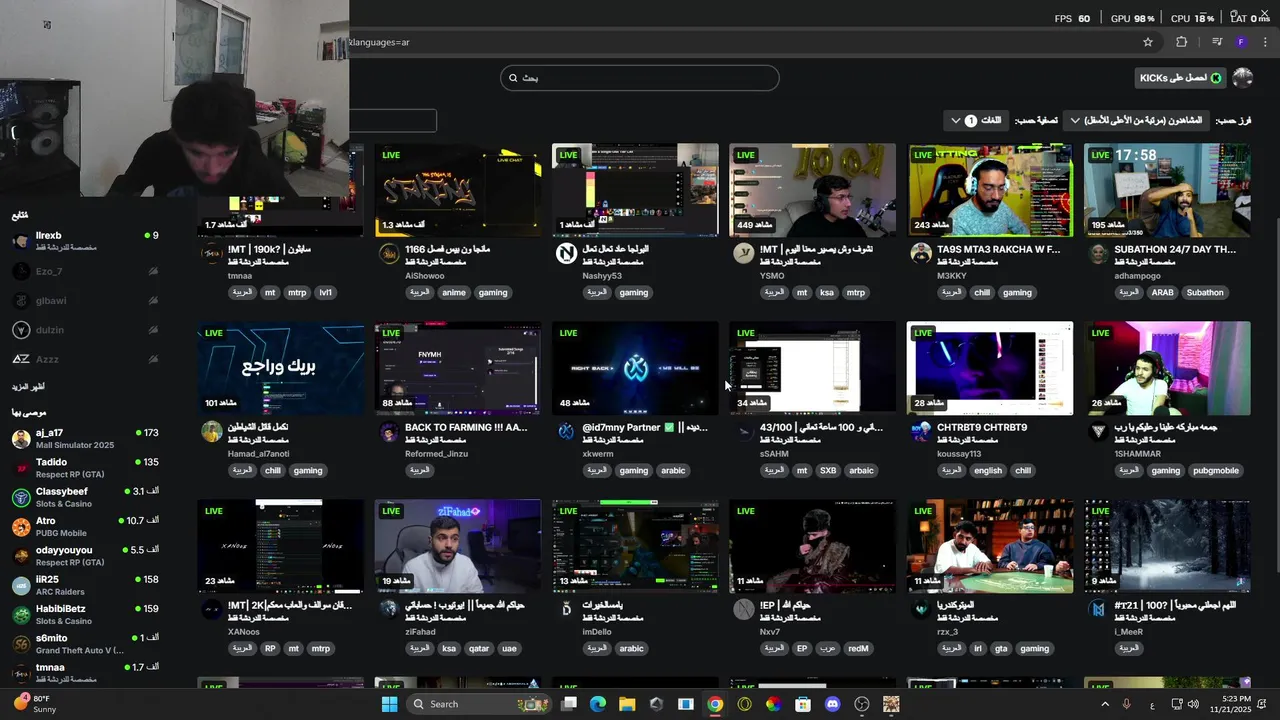Open OBS Studio from taskbar
This screenshot has width=1280, height=720.
tap(862, 704)
